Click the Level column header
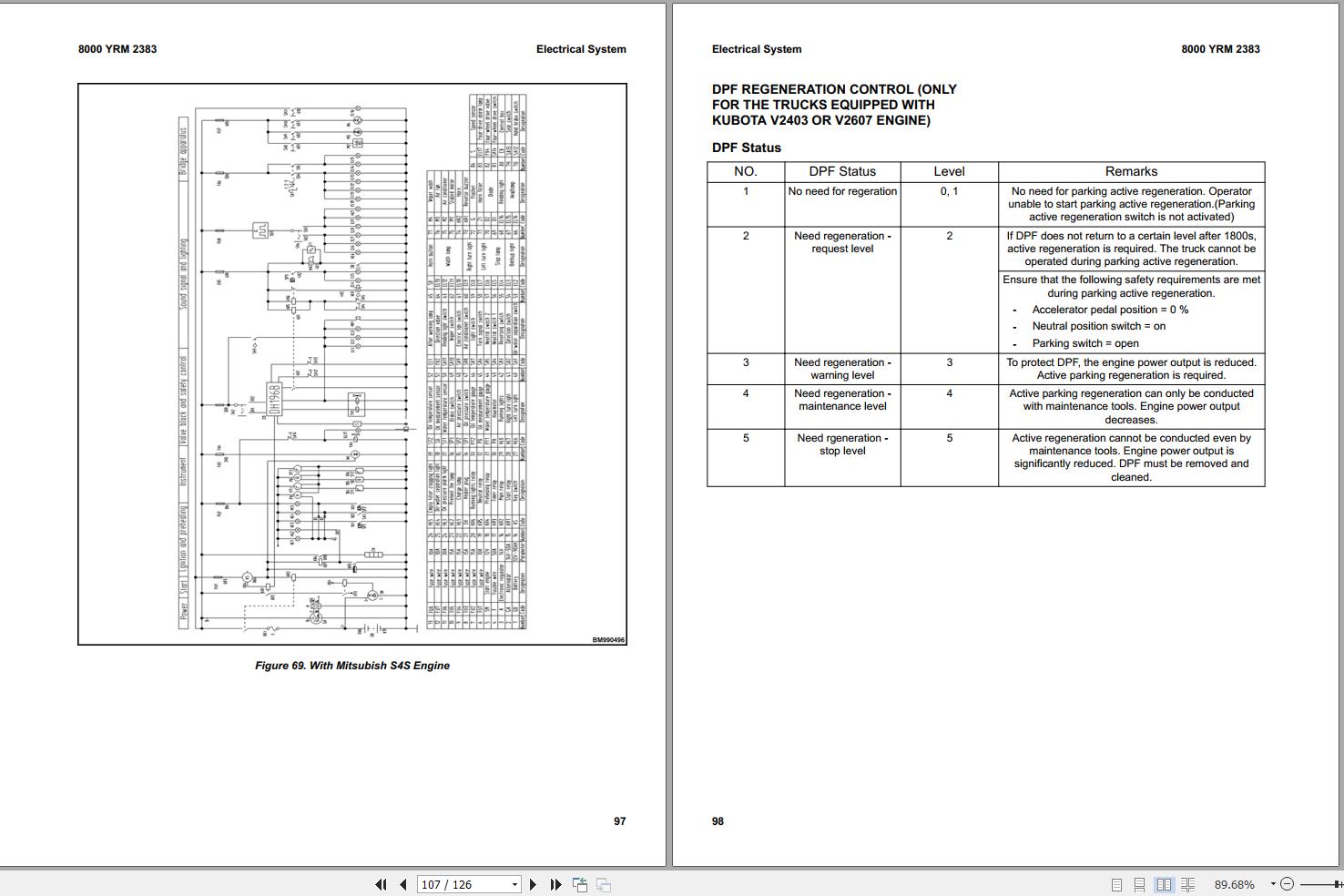 coord(949,171)
